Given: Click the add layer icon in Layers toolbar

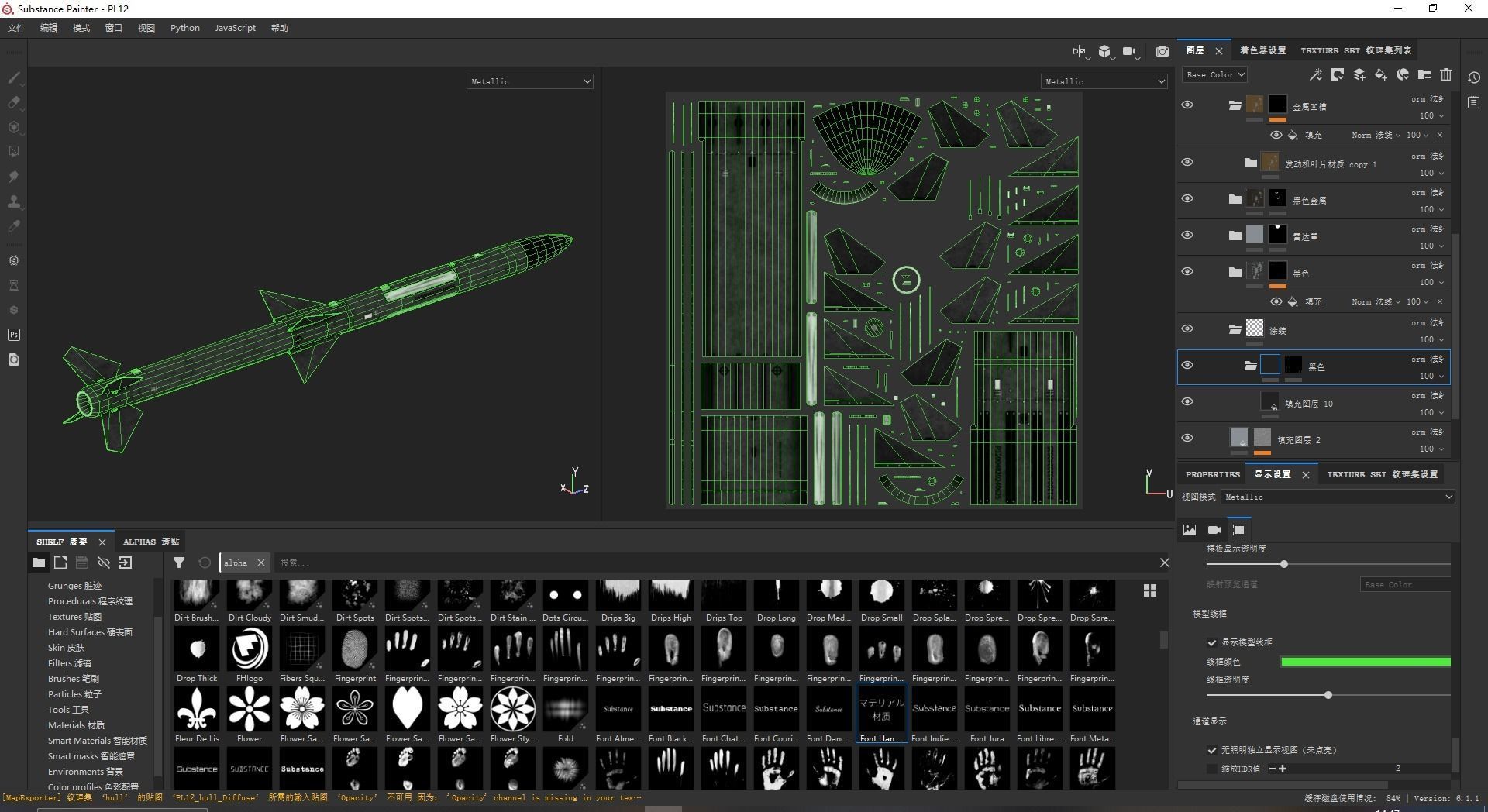Looking at the screenshot, I should pyautogui.click(x=1359, y=74).
